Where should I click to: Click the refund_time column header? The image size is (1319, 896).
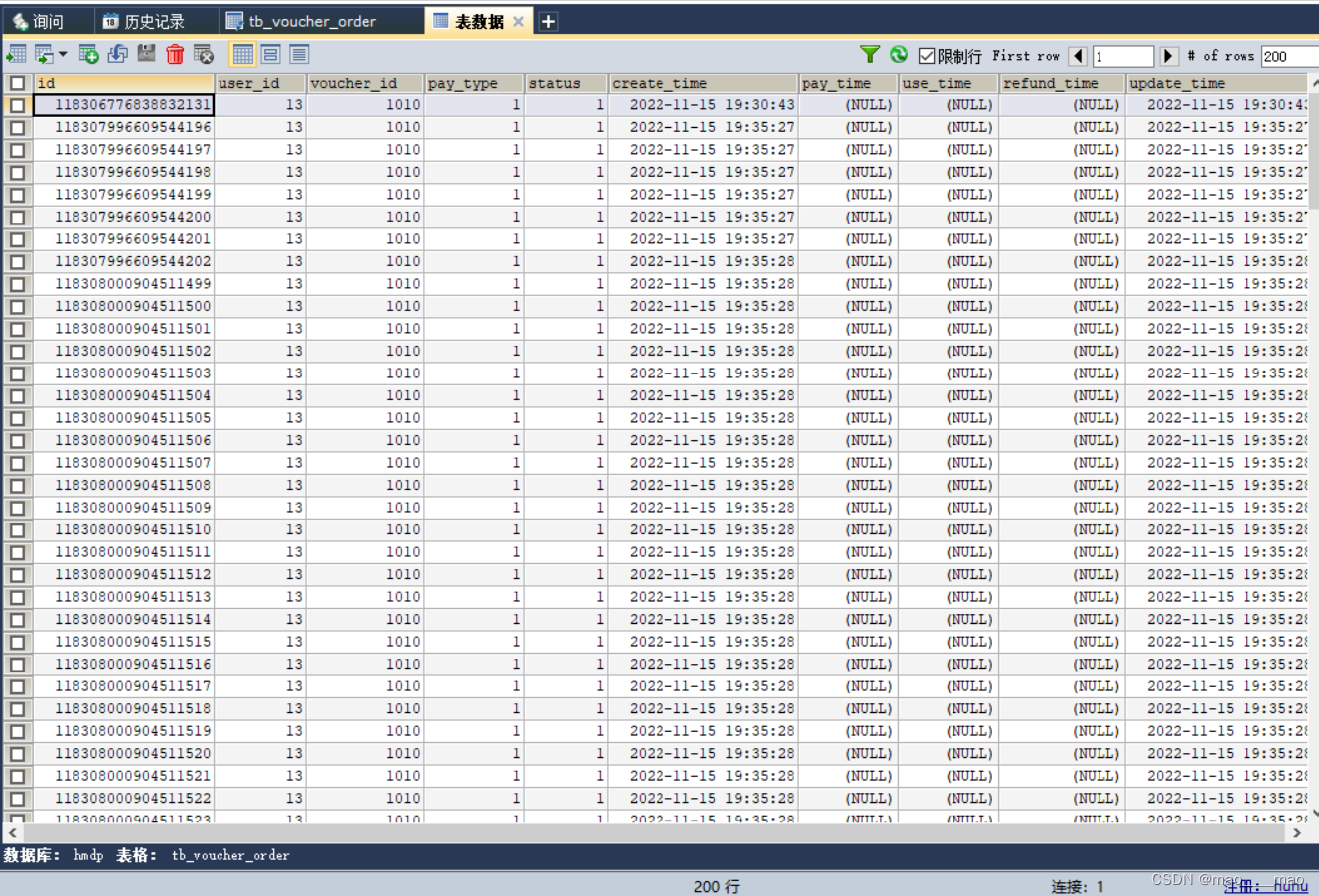pos(1062,83)
